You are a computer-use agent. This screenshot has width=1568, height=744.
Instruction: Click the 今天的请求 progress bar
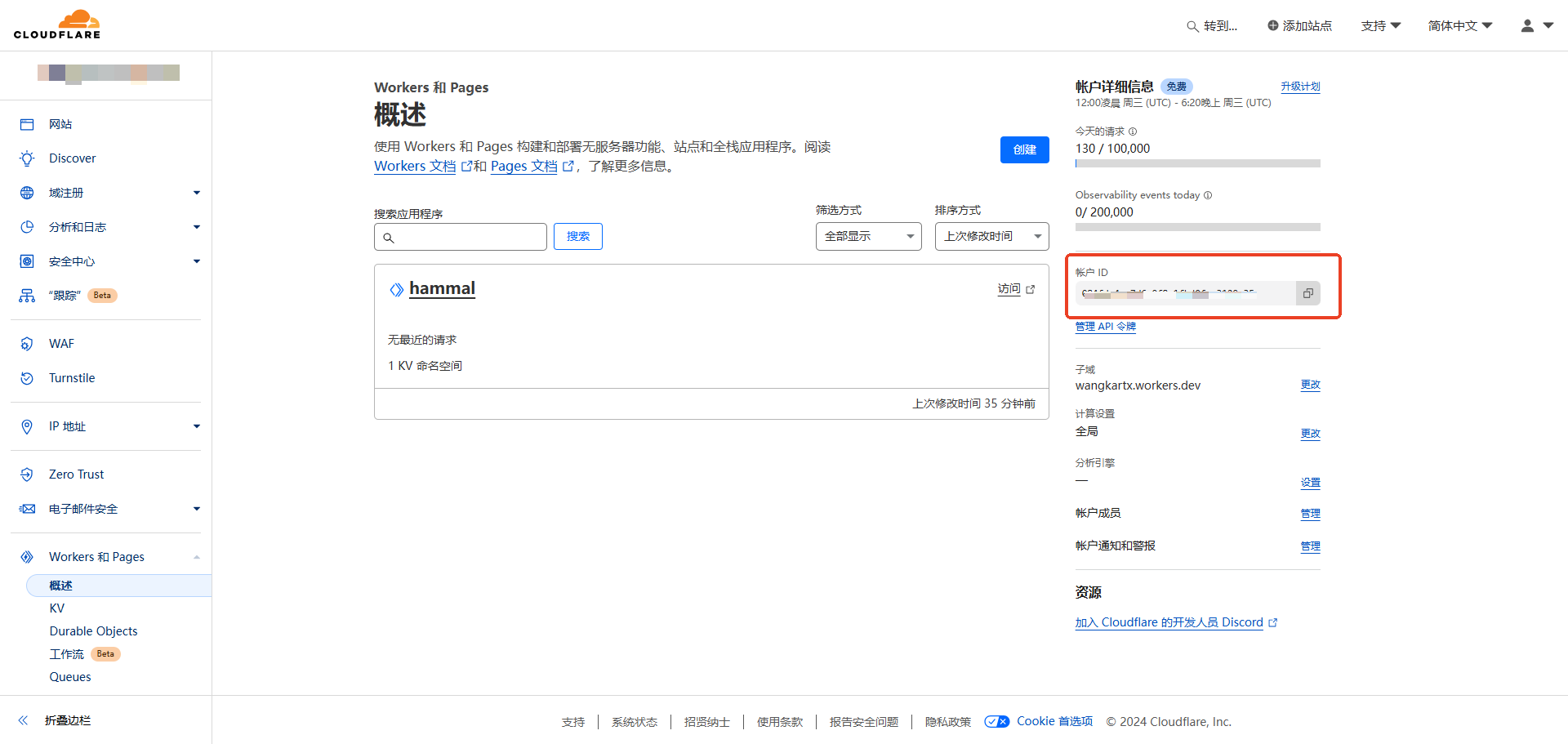tap(1198, 163)
